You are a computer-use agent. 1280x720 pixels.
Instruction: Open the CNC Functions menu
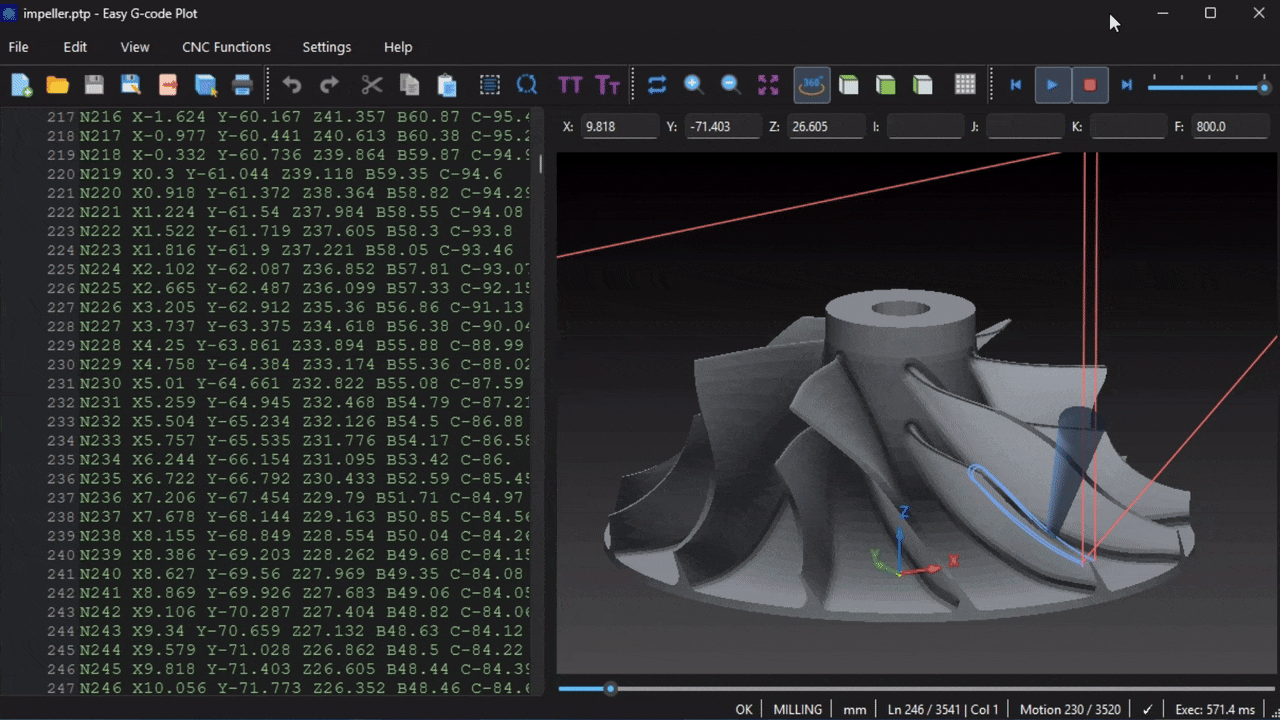(x=226, y=47)
